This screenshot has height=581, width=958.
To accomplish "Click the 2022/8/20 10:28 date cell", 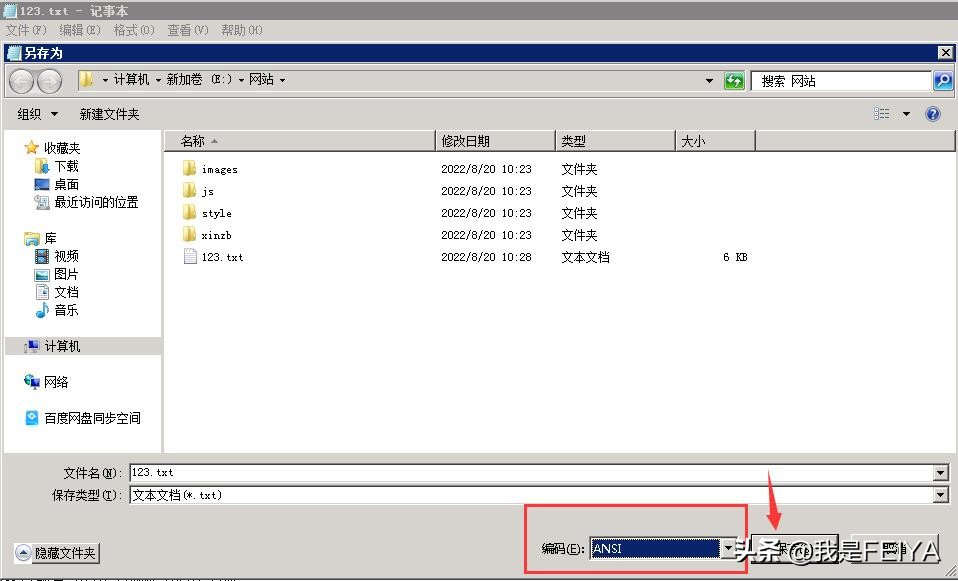I will 486,257.
